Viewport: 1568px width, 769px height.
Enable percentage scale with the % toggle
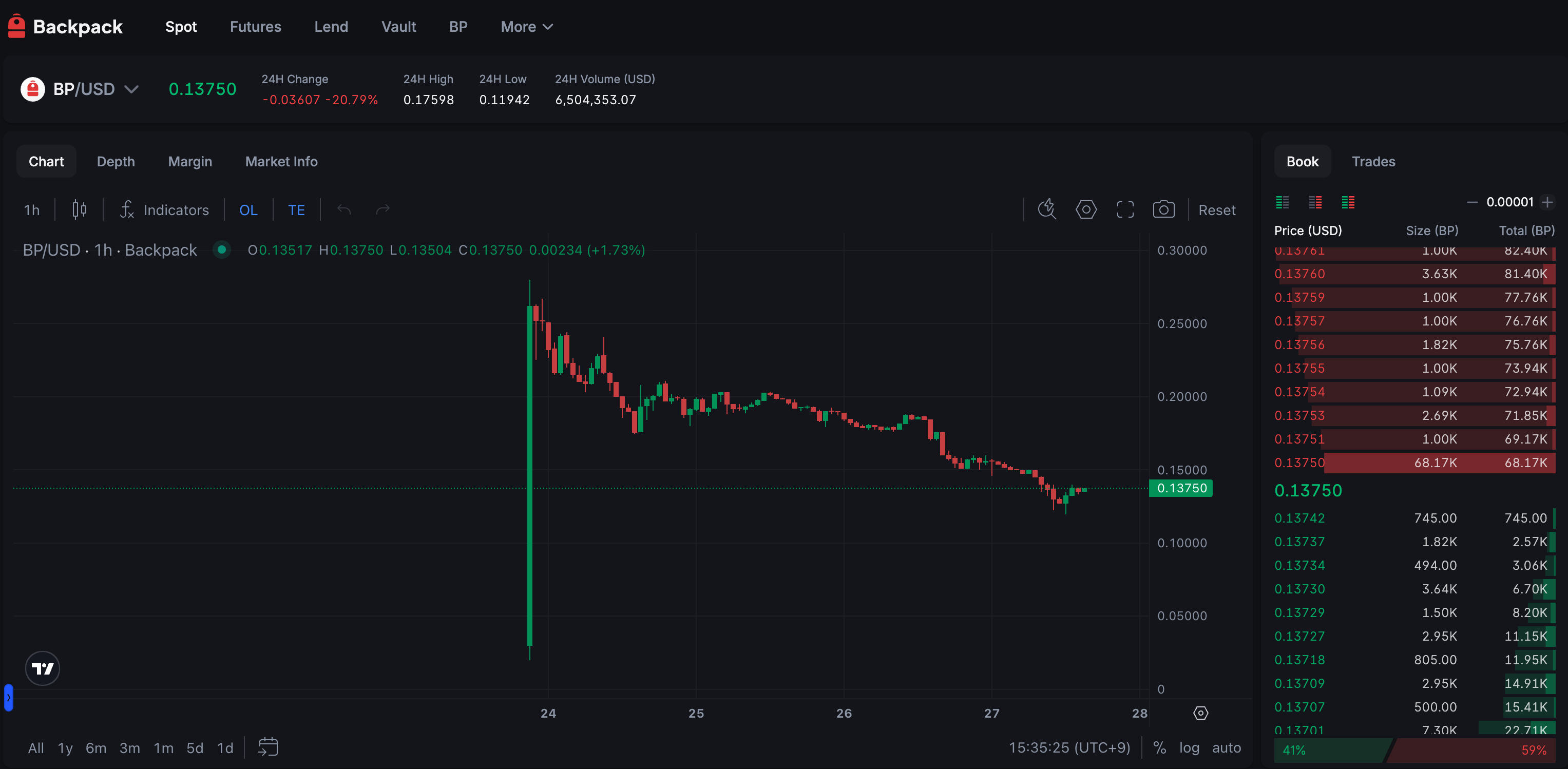click(x=1159, y=748)
